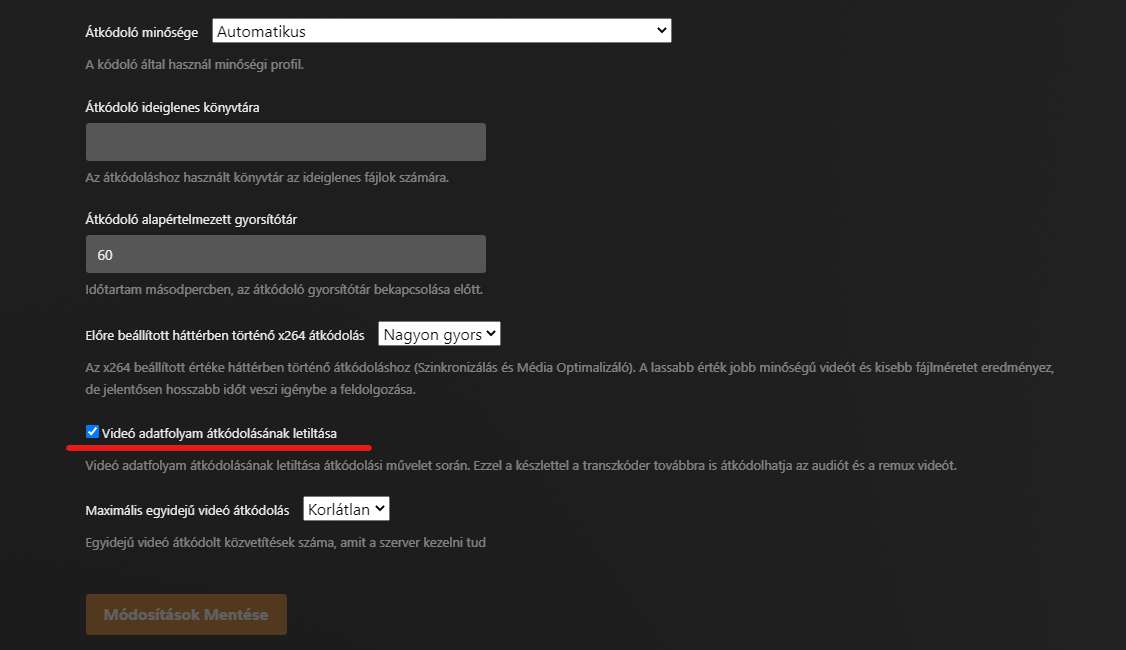
Task: Select the Egyidejű videó átkódolt közvetítések description
Action: 286,542
